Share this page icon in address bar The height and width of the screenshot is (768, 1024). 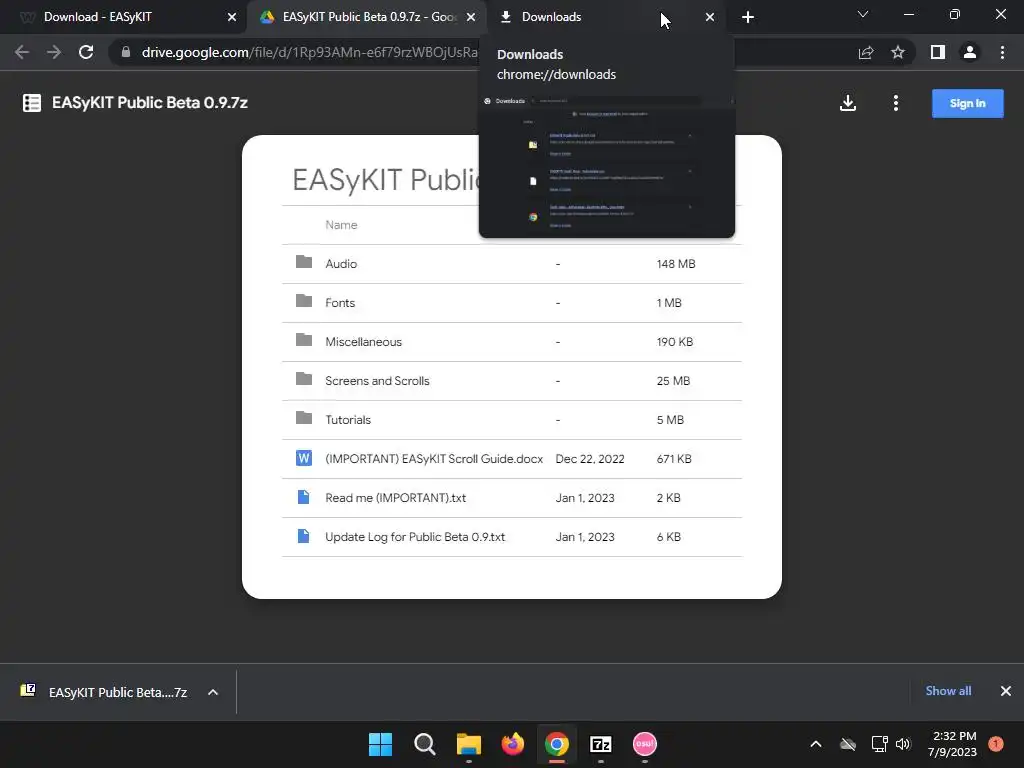point(866,52)
